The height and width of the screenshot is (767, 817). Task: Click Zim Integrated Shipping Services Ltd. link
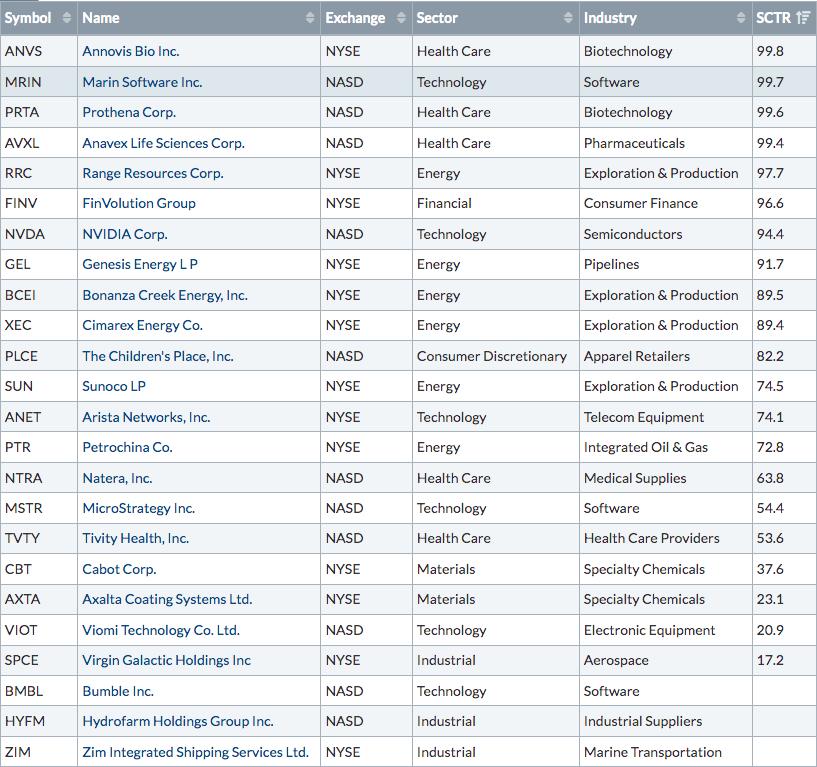click(195, 752)
